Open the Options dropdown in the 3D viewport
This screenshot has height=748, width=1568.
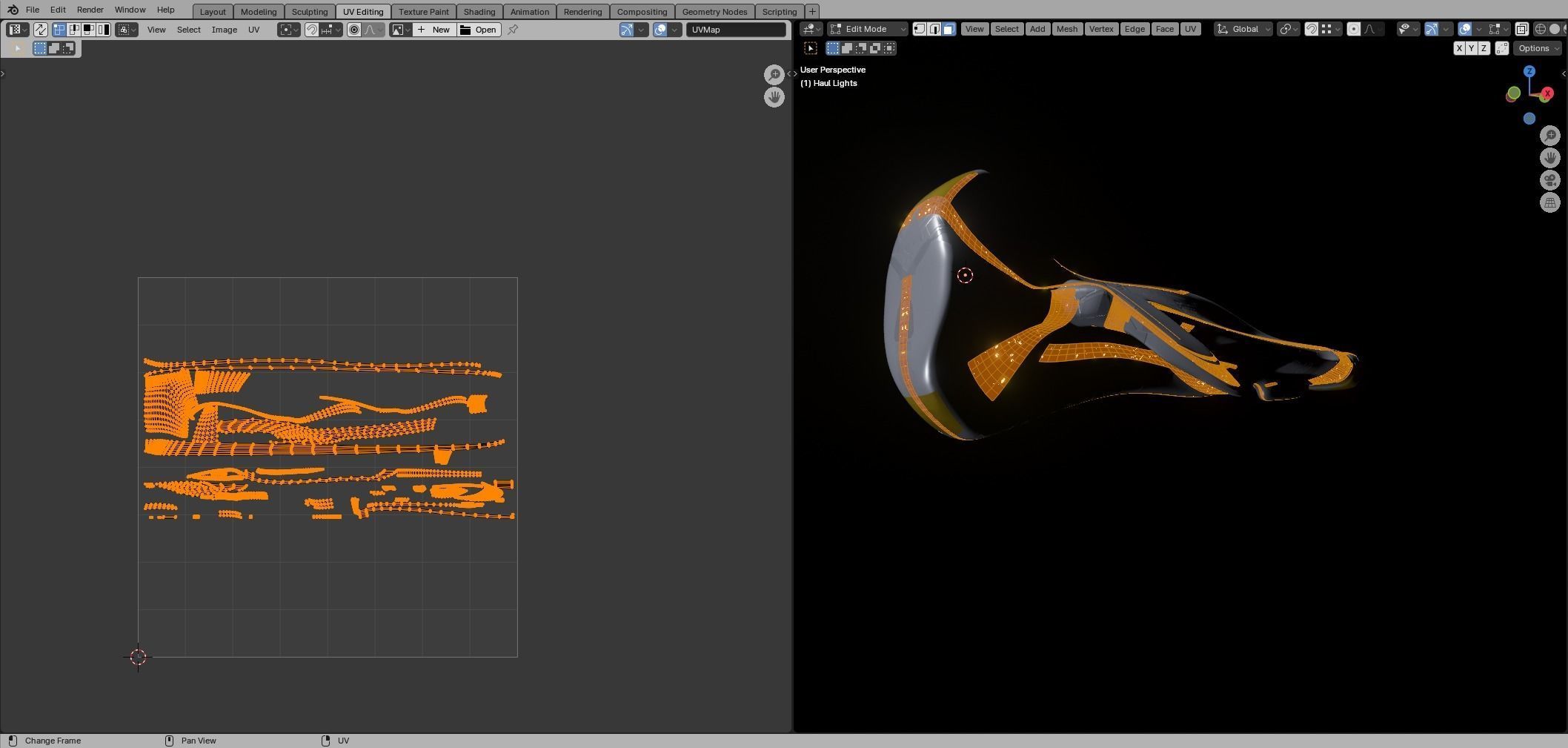1538,48
